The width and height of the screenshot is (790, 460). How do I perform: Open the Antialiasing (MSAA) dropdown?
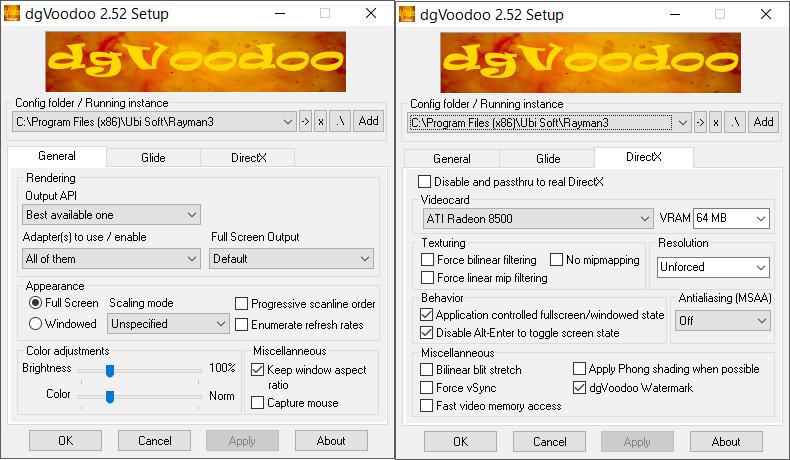click(x=722, y=321)
